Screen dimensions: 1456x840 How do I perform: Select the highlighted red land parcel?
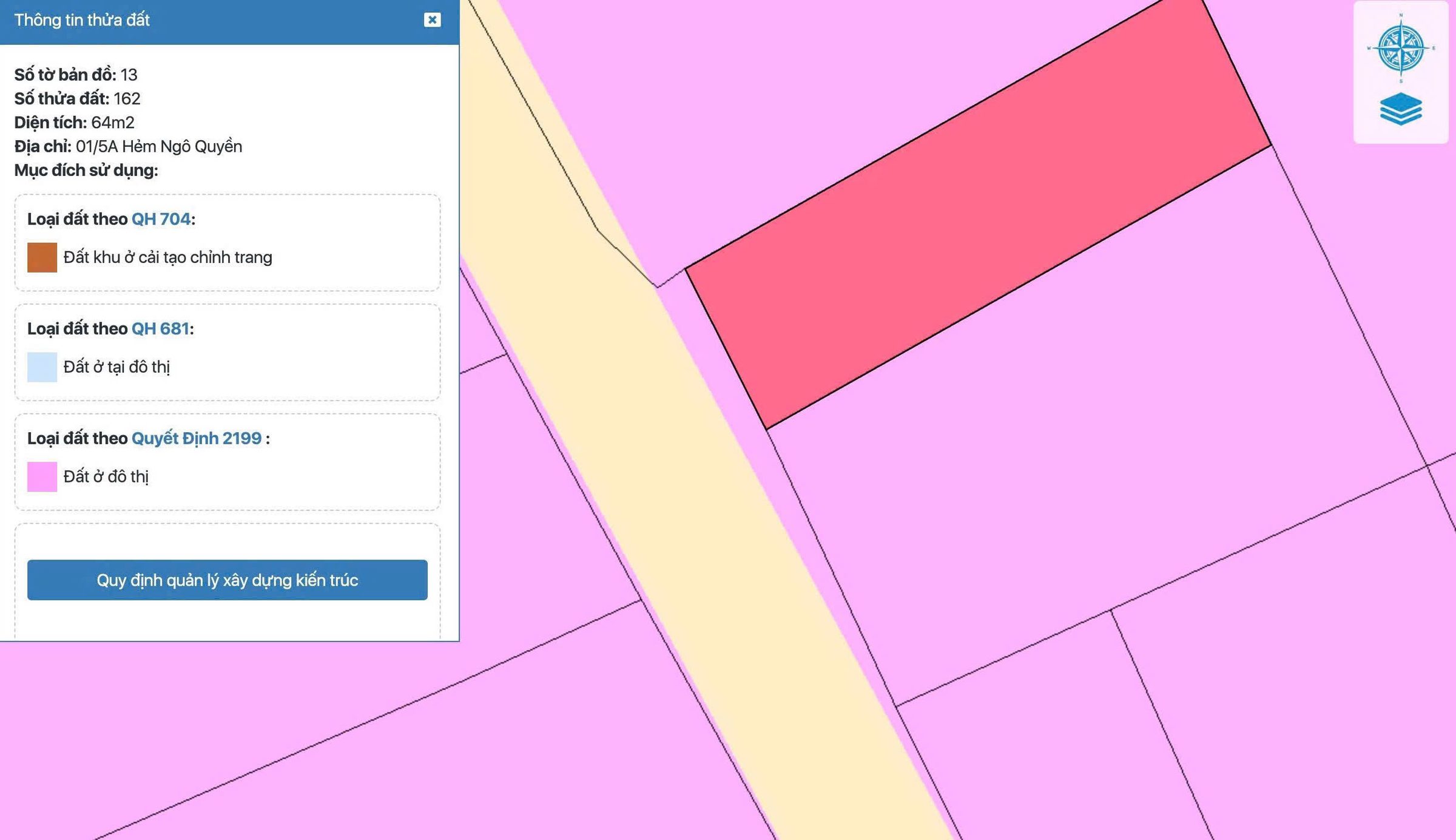977,215
